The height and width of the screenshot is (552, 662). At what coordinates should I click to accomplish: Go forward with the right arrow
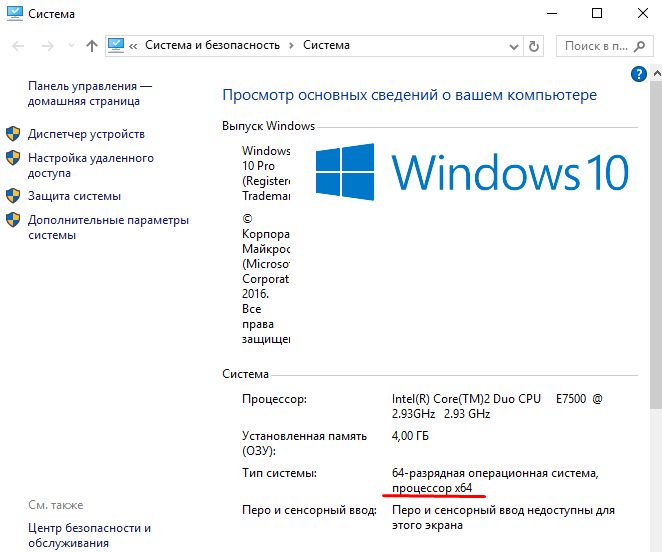[48, 46]
